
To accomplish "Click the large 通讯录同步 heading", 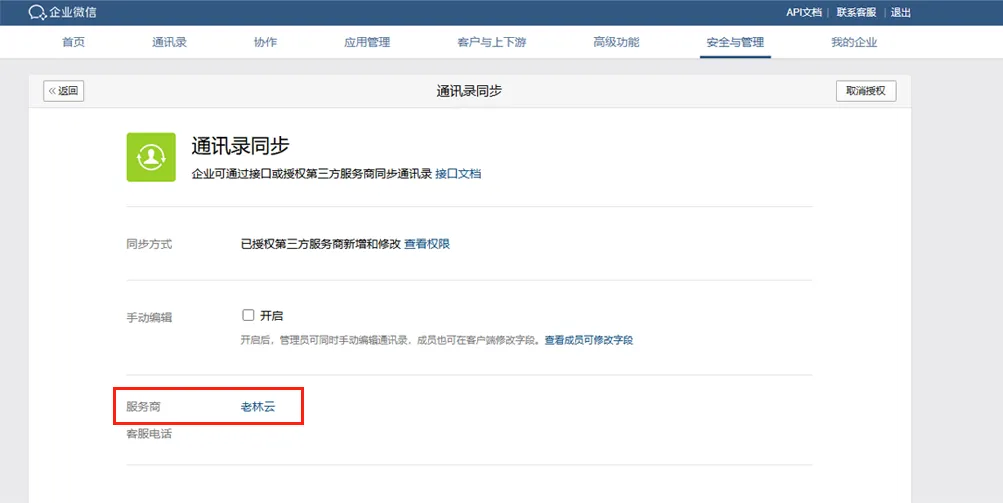I will click(x=241, y=146).
